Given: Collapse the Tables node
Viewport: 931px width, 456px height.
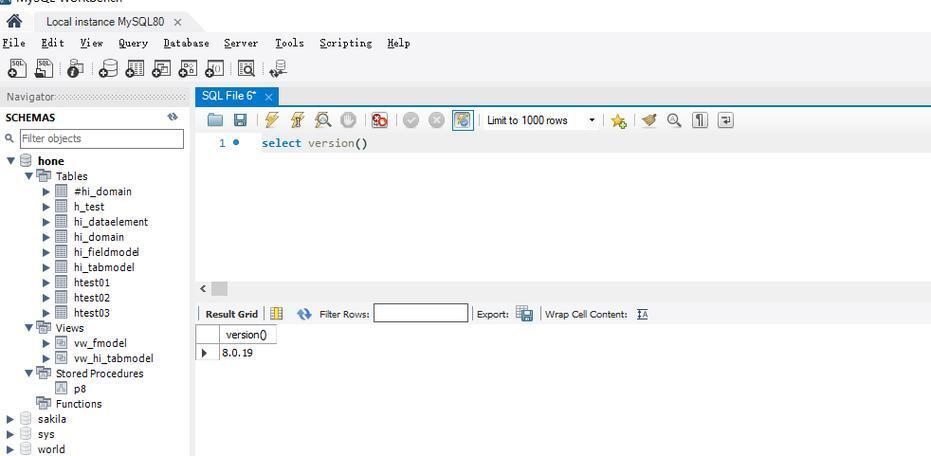Looking at the screenshot, I should (x=28, y=176).
